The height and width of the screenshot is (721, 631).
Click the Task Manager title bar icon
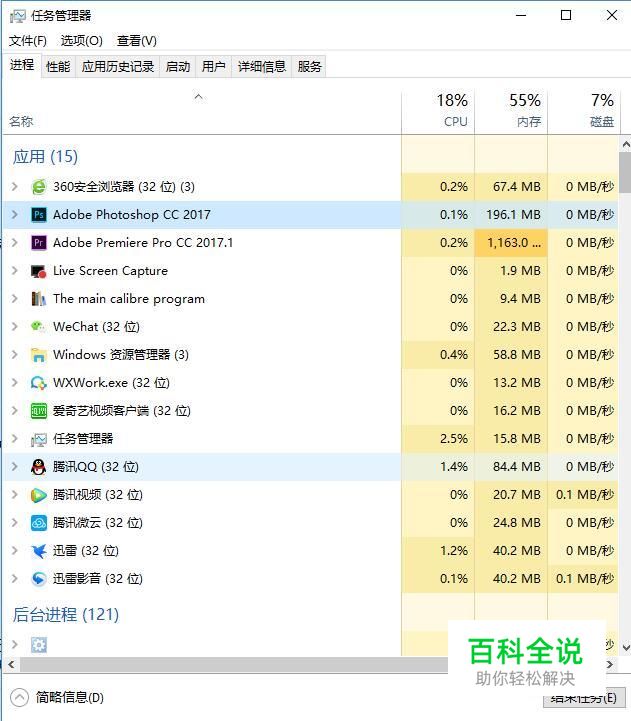click(x=17, y=16)
